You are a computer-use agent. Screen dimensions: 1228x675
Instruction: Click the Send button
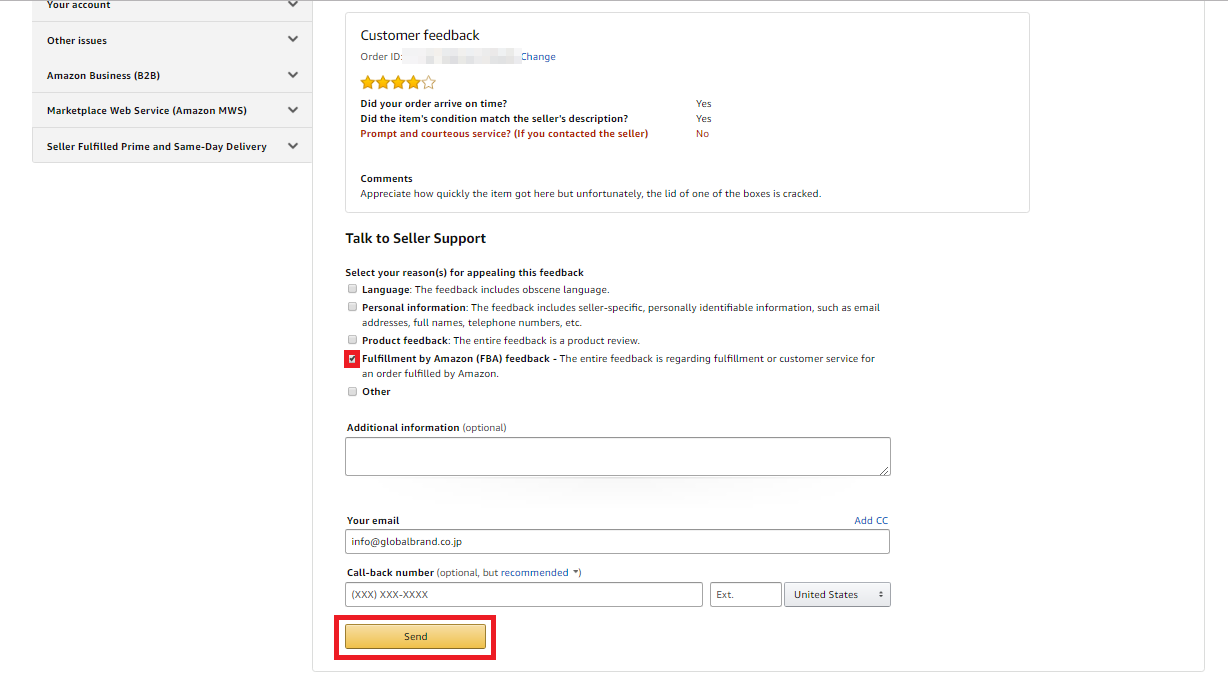point(415,636)
